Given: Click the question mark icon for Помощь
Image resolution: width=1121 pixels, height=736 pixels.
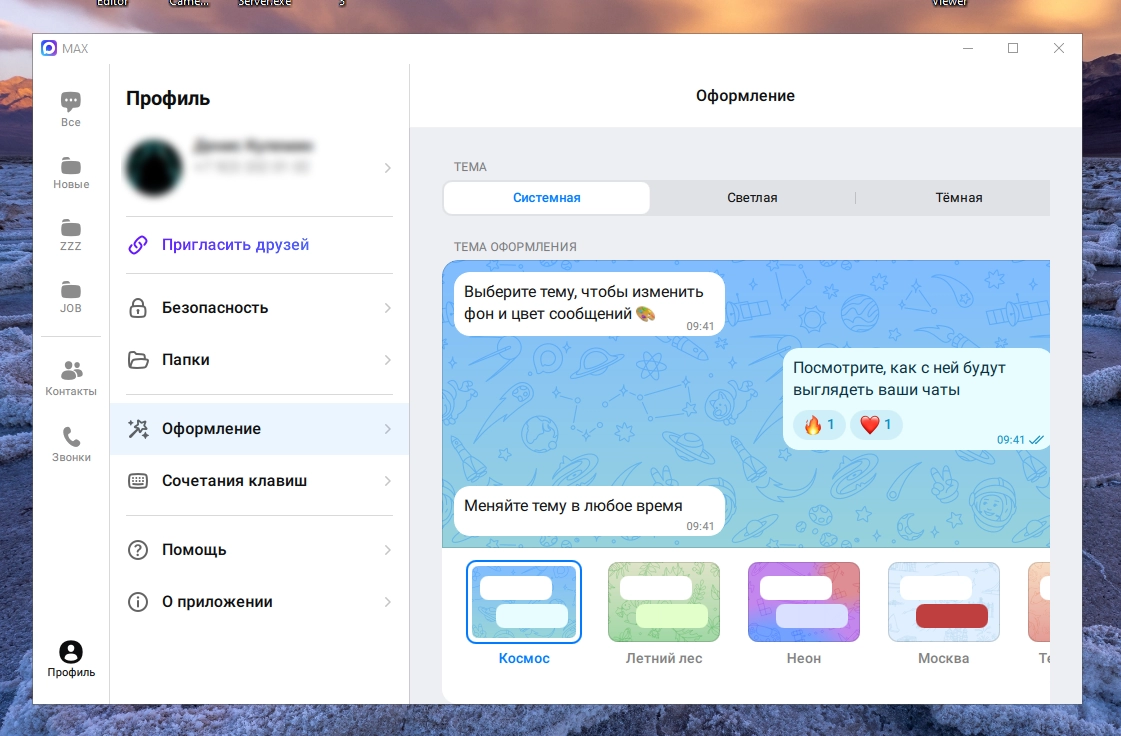Looking at the screenshot, I should 138,550.
